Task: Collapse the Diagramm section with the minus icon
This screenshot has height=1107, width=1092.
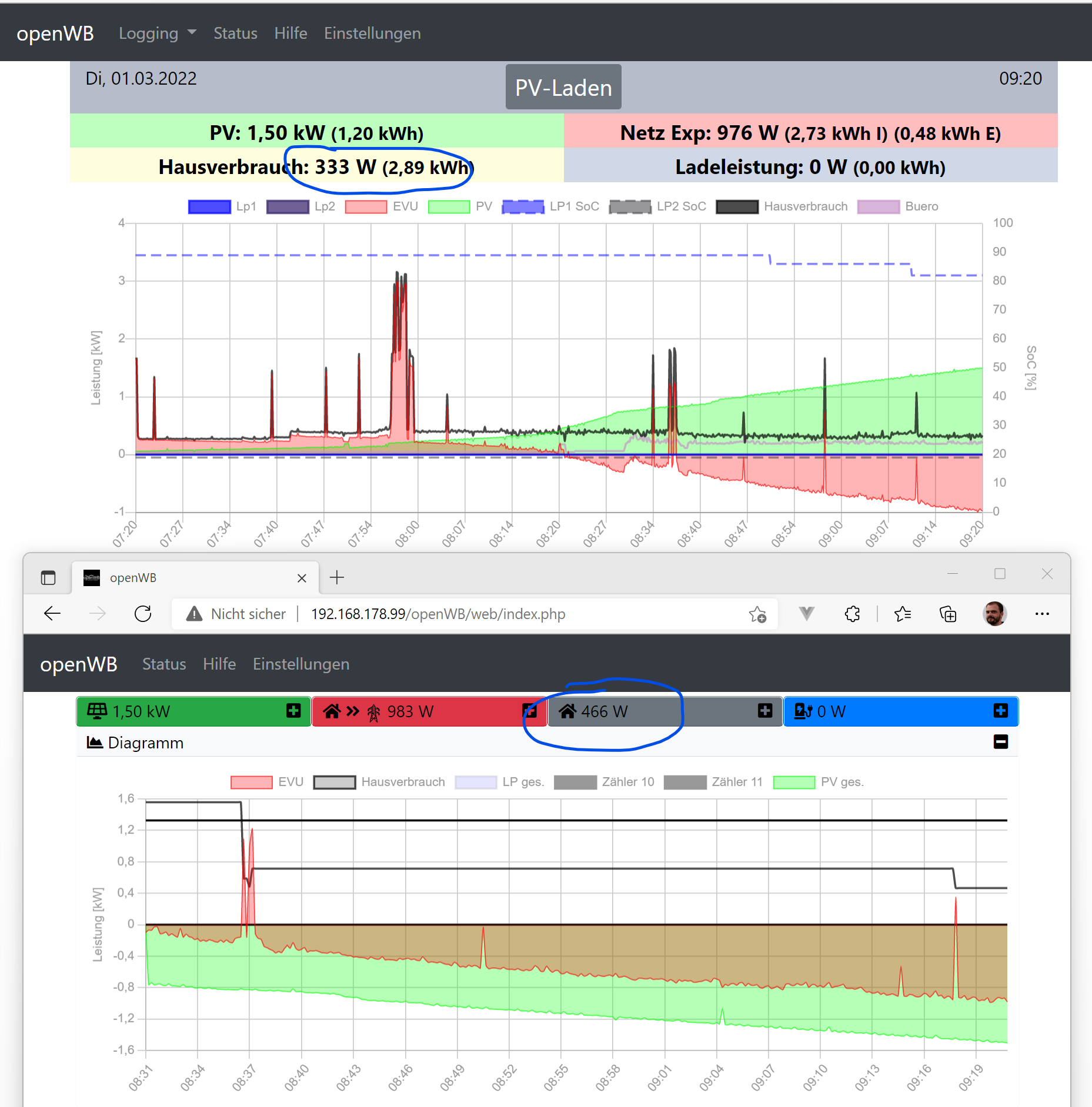Action: (1001, 742)
